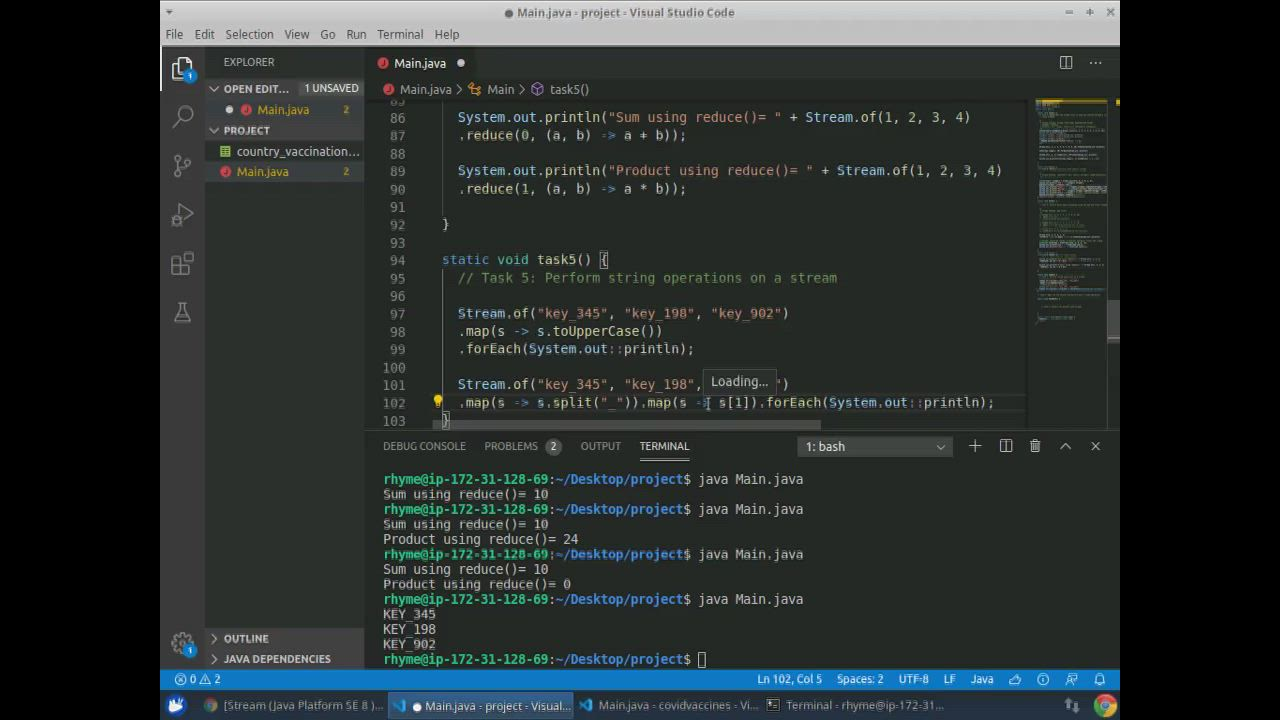Toggle the Explorer view in activity bar
The width and height of the screenshot is (1280, 720).
coord(182,68)
